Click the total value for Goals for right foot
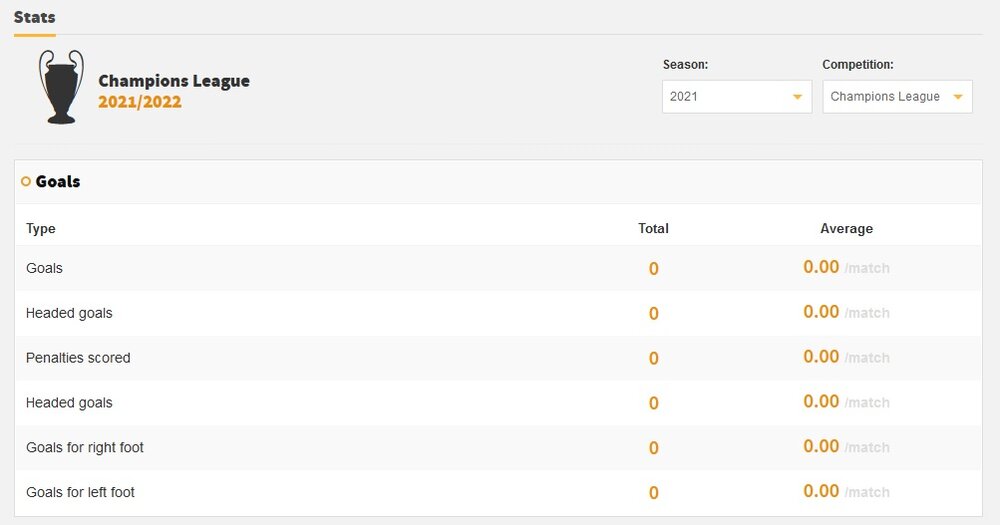 pyautogui.click(x=654, y=449)
